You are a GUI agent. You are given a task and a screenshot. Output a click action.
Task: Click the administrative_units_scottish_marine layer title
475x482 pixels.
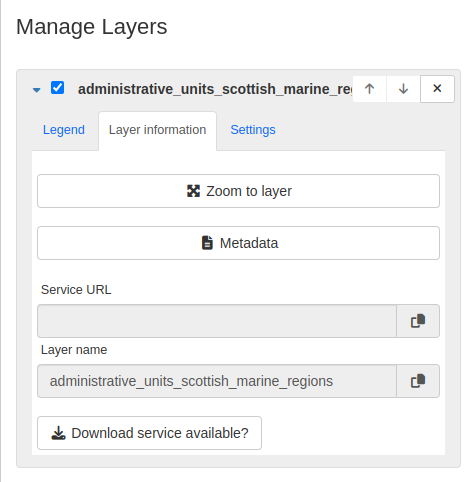pos(215,89)
